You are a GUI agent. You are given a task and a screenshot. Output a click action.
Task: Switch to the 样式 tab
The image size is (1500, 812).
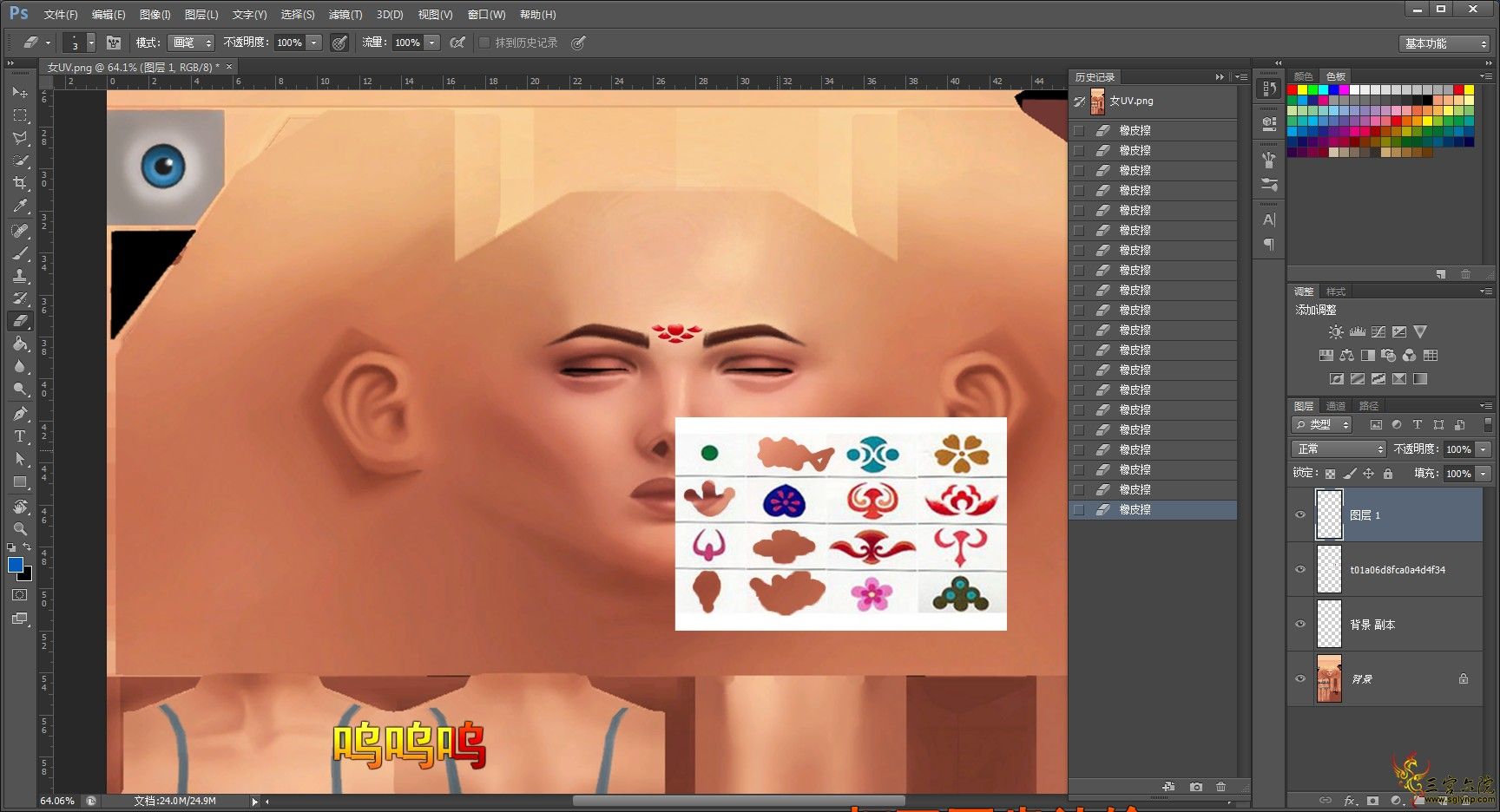[x=1336, y=291]
